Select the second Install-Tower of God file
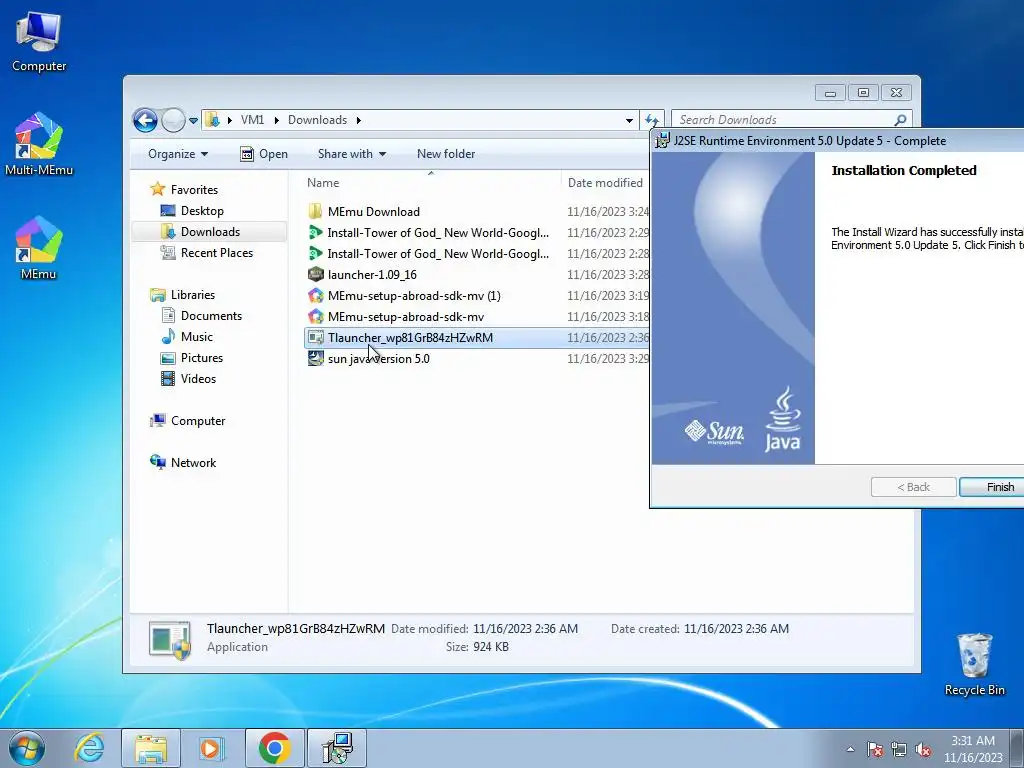Screen dimensions: 1024x768 438,253
